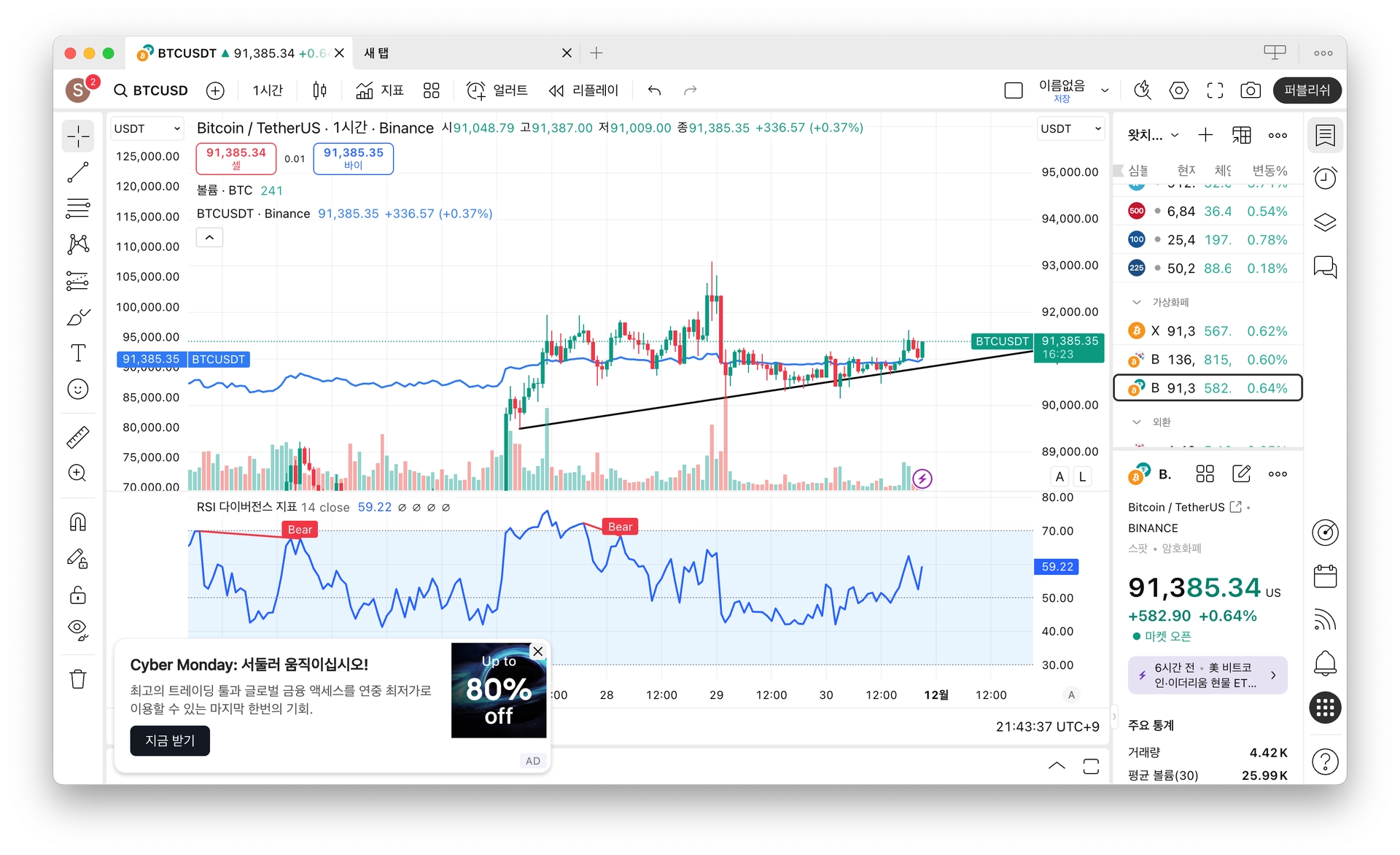Collapse the 가상화폐 watchlist section
The height and width of the screenshot is (855, 1400).
click(1136, 302)
